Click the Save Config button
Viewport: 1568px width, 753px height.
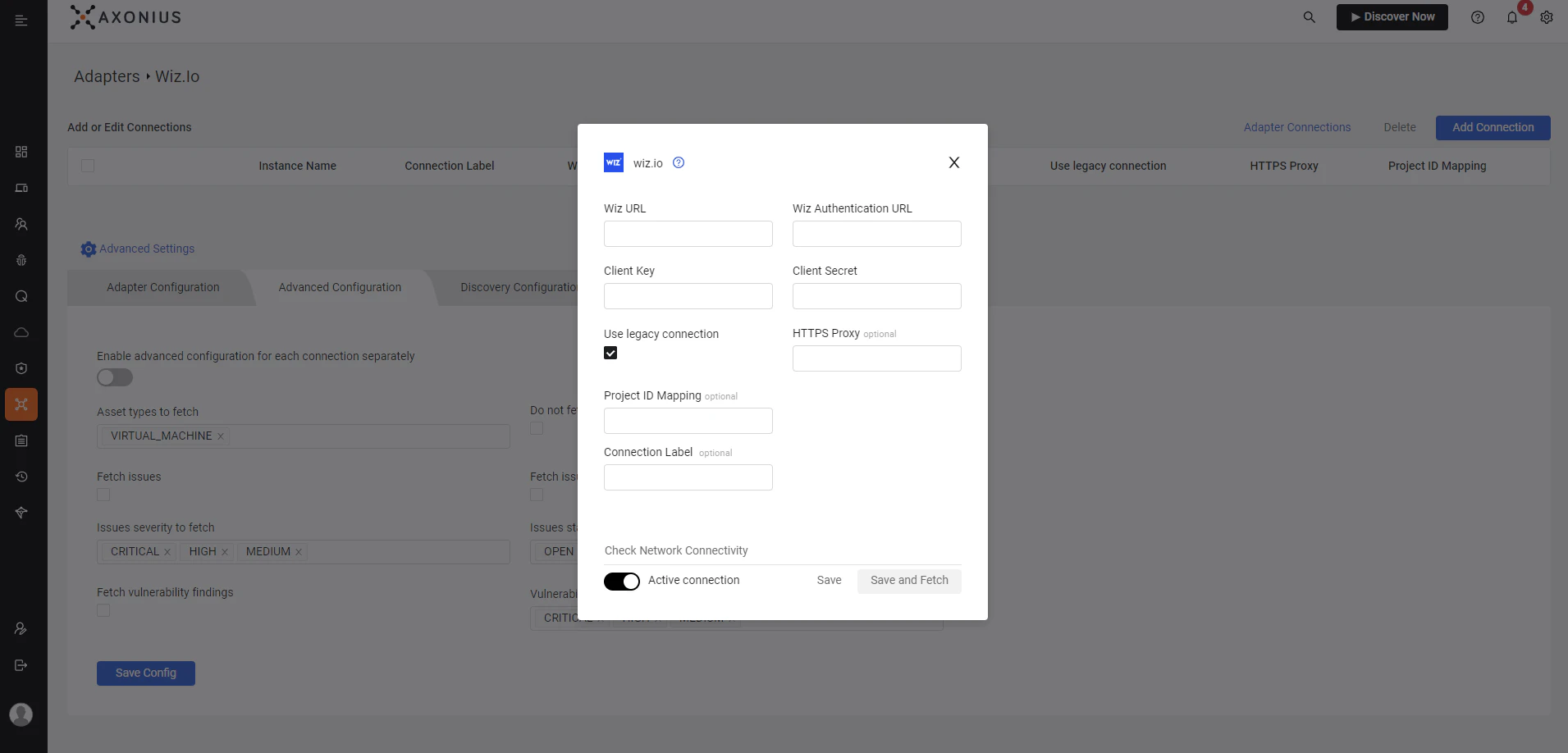coord(146,673)
